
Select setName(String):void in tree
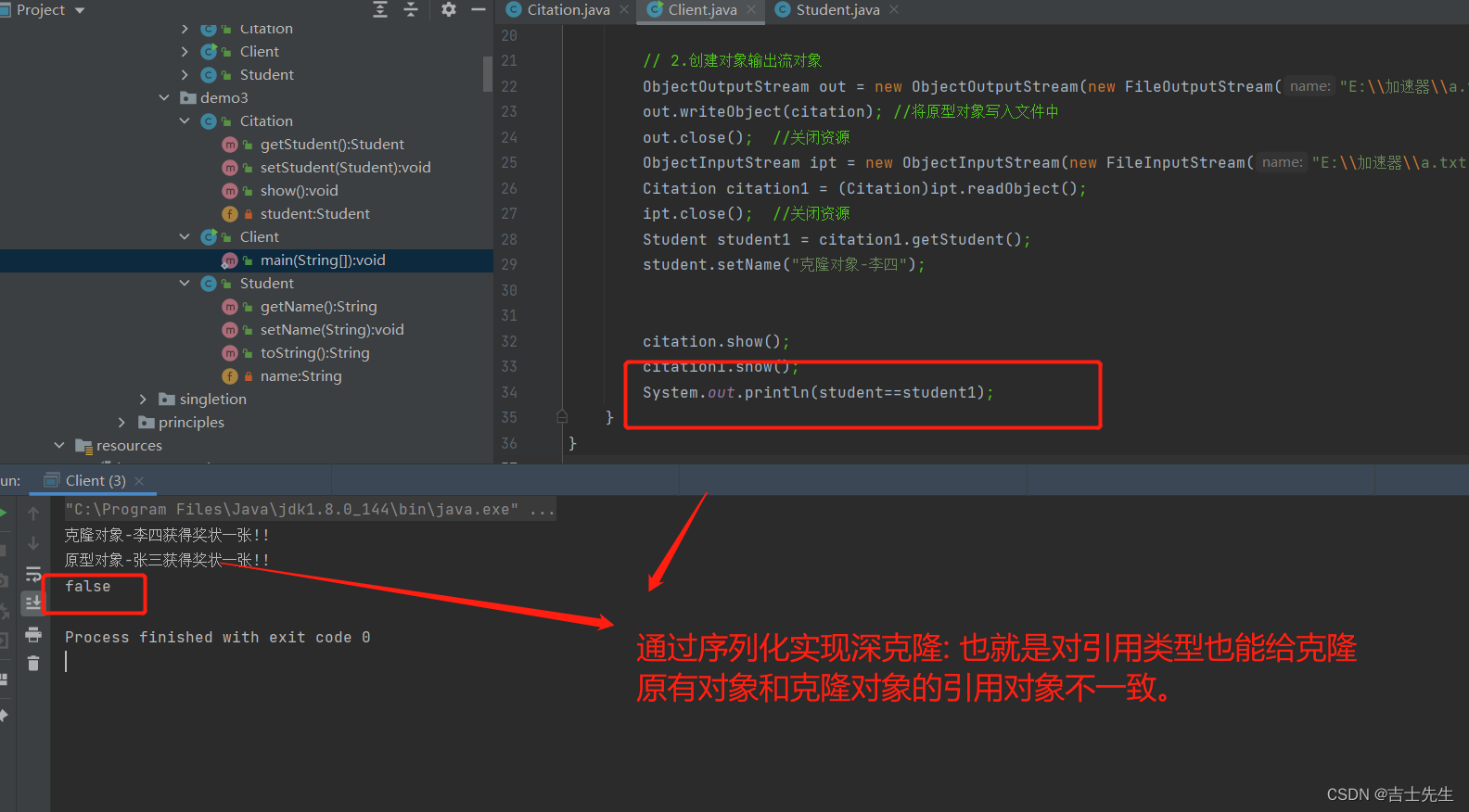(332, 330)
